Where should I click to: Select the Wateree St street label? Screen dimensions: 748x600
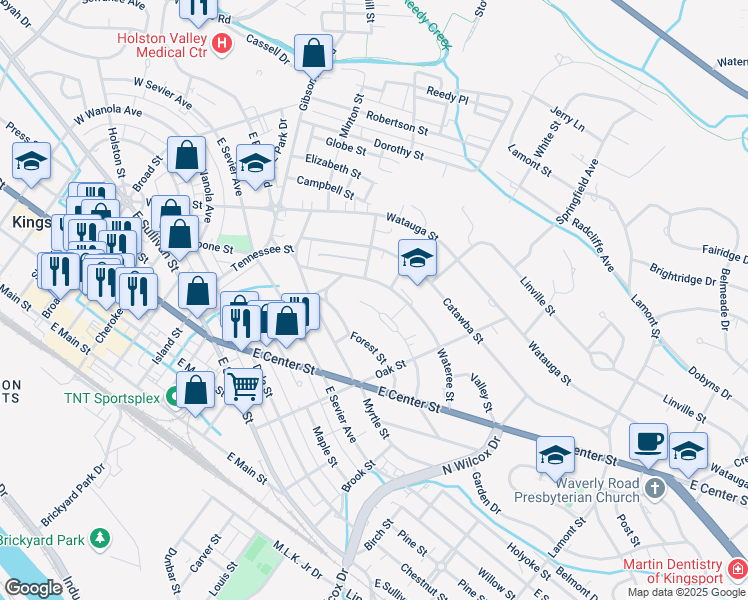pos(446,375)
